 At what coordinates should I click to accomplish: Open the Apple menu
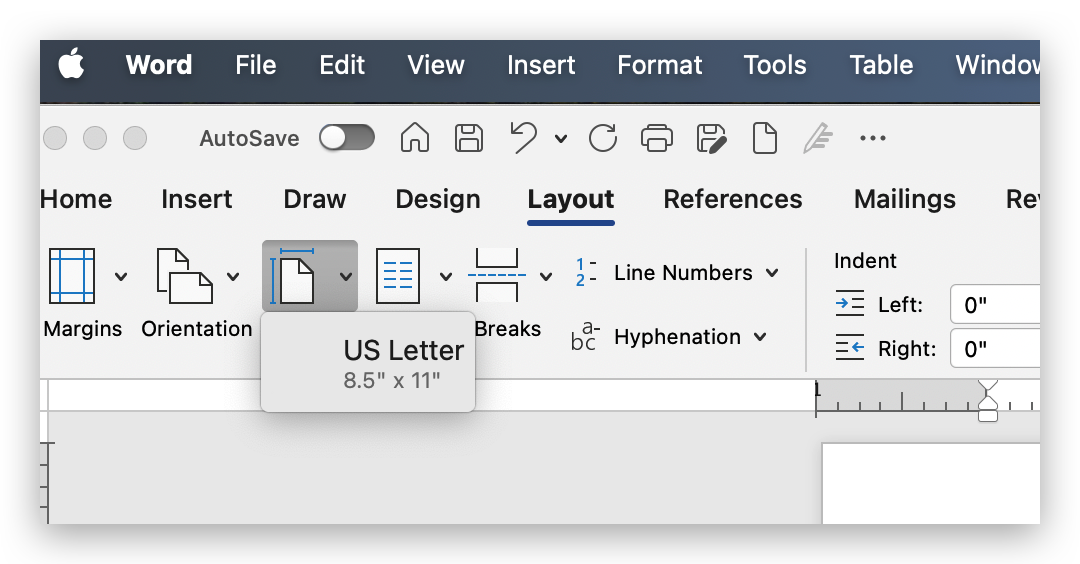[72, 65]
